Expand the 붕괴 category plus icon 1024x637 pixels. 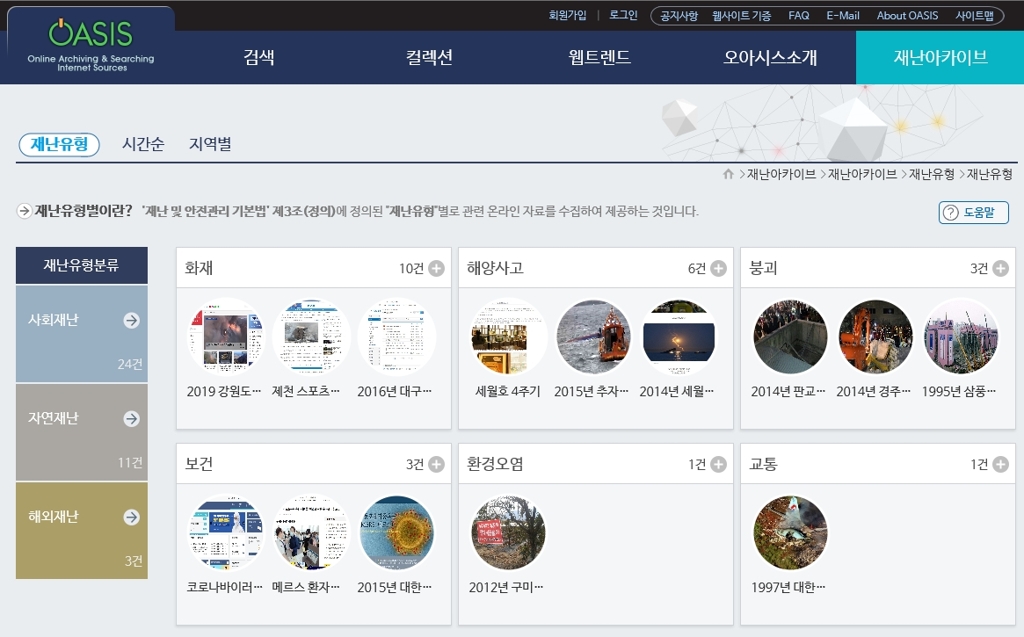[x=1000, y=268]
